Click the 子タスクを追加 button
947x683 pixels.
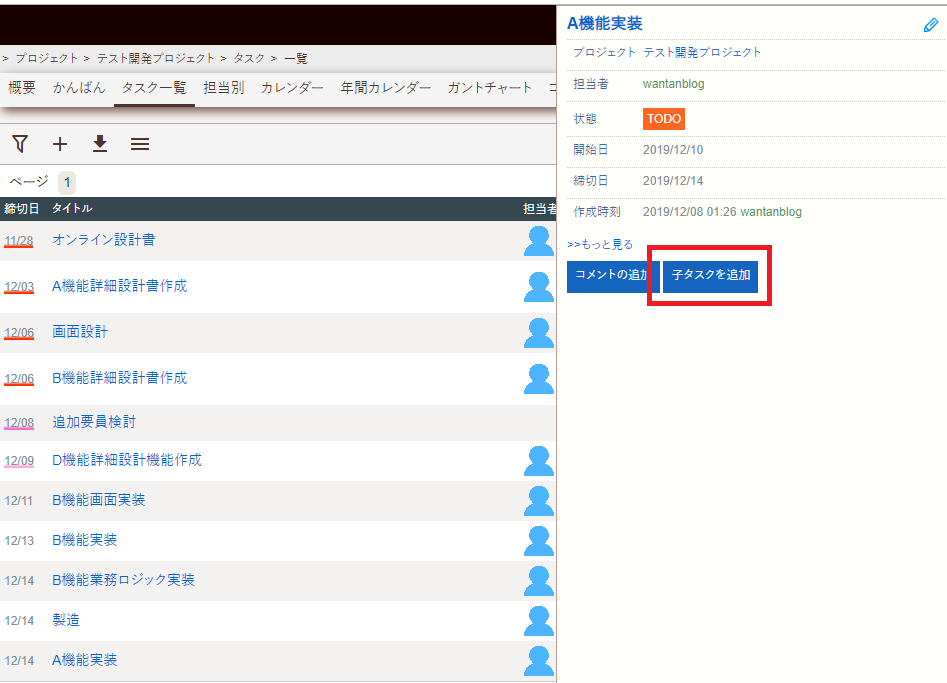point(710,277)
